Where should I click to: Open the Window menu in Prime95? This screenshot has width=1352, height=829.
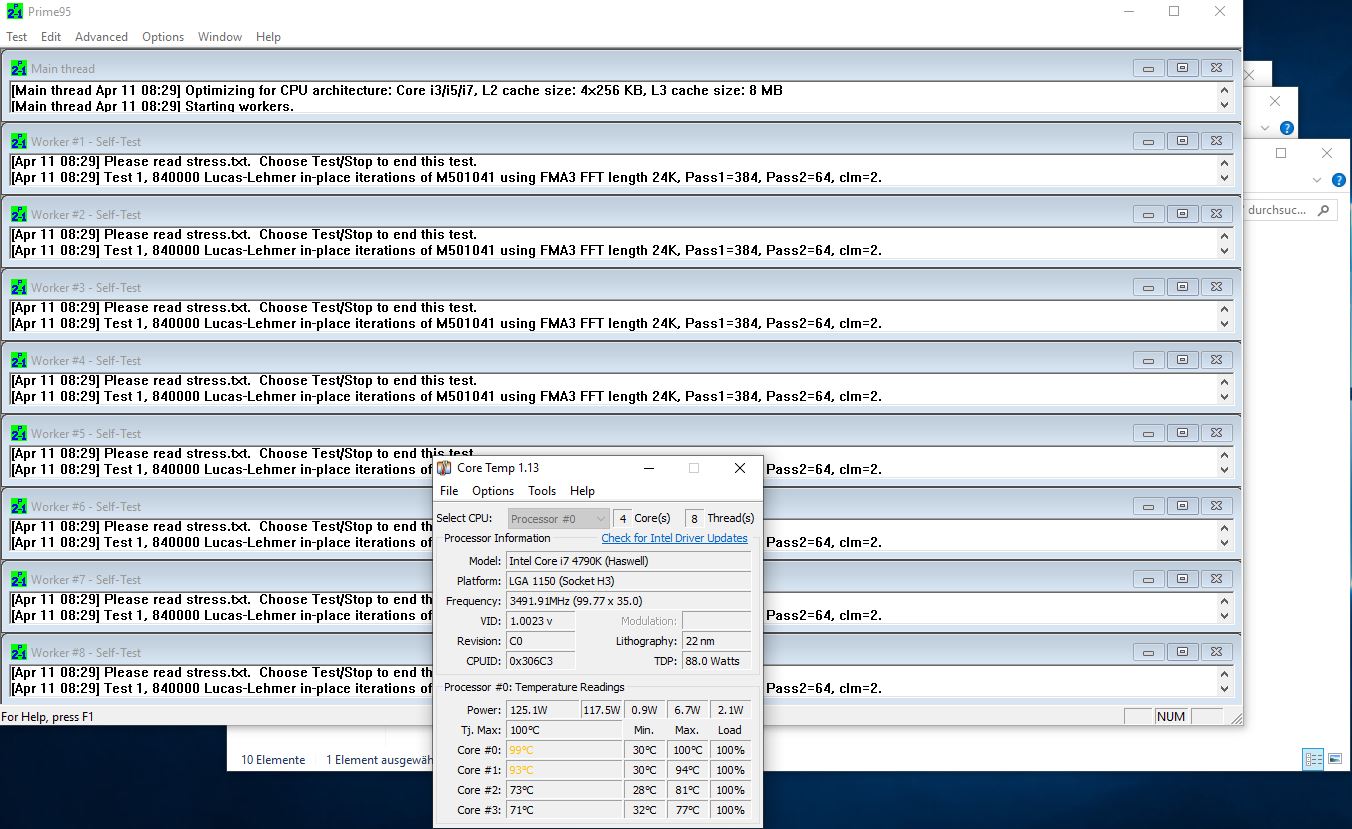[220, 37]
